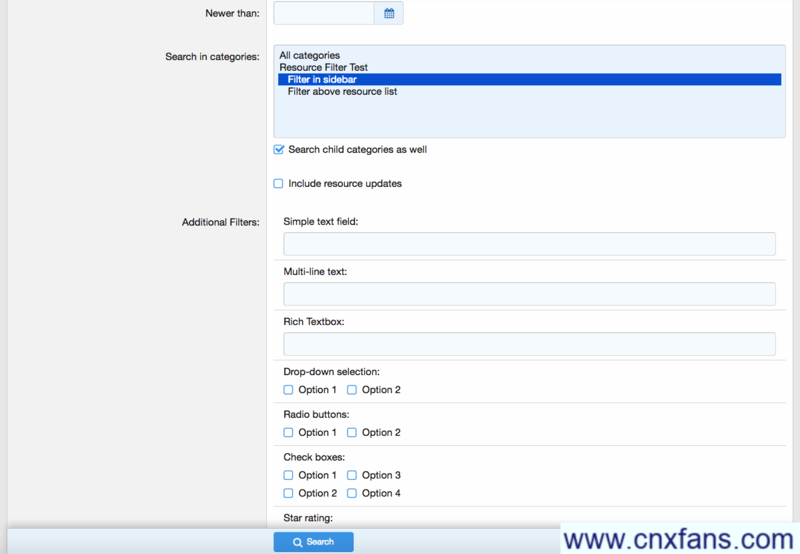
Task: Click the Rich Textbox input
Action: tap(529, 344)
